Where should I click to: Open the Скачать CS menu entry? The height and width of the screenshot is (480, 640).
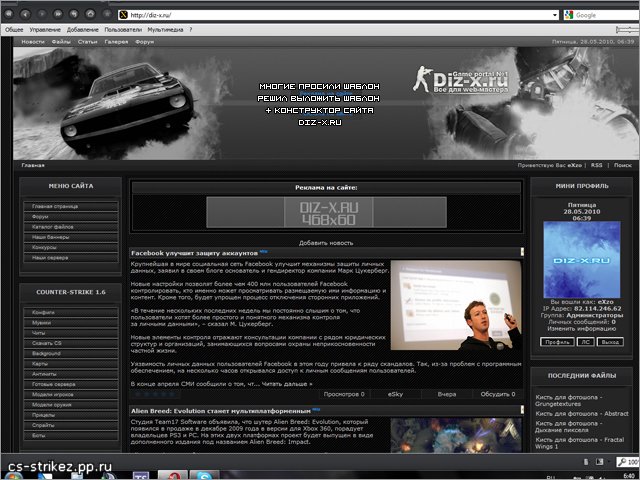[x=71, y=343]
